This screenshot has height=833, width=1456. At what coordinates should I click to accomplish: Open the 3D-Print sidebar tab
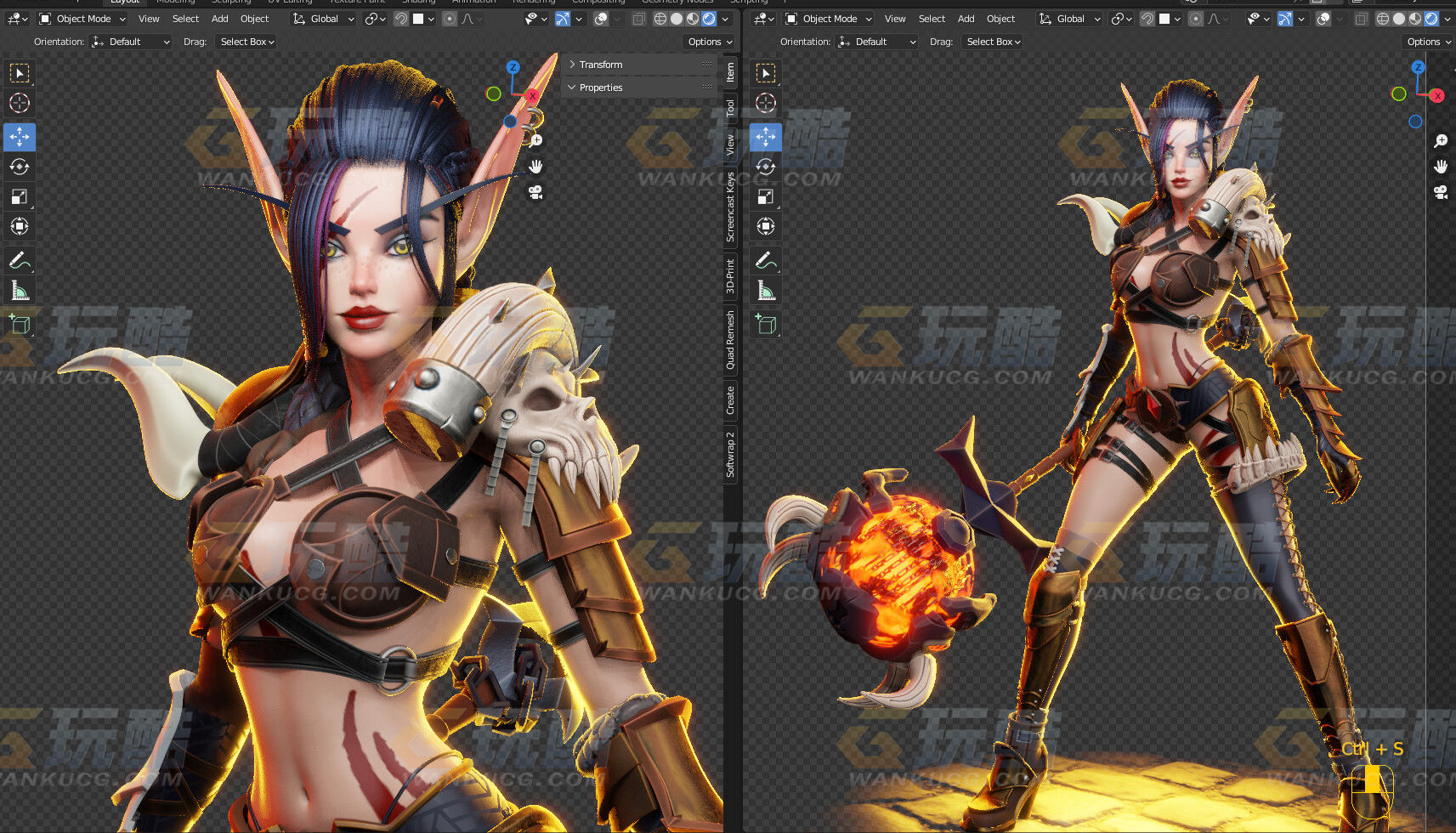[730, 276]
